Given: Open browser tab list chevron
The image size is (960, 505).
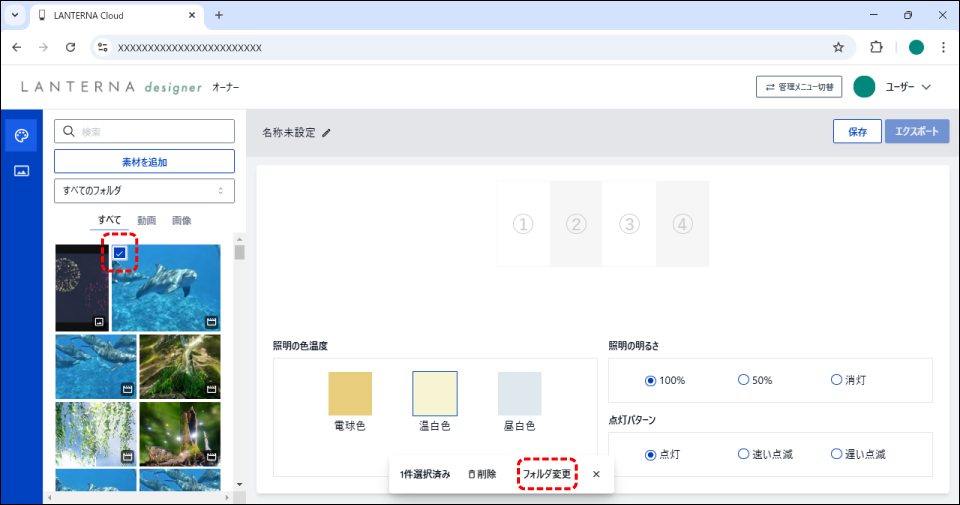Looking at the screenshot, I should tap(14, 15).
